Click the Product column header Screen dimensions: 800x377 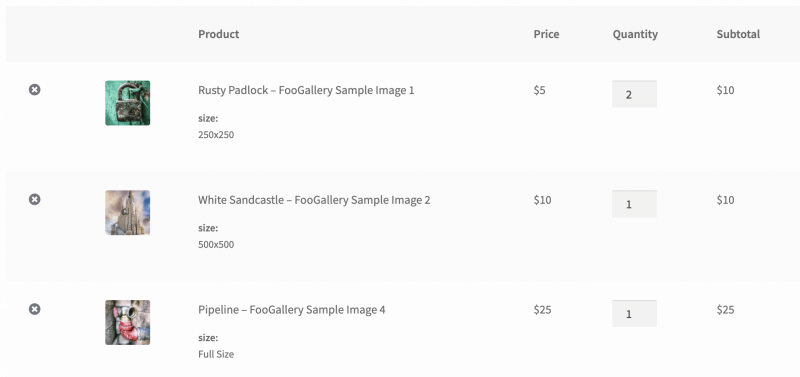click(x=218, y=34)
